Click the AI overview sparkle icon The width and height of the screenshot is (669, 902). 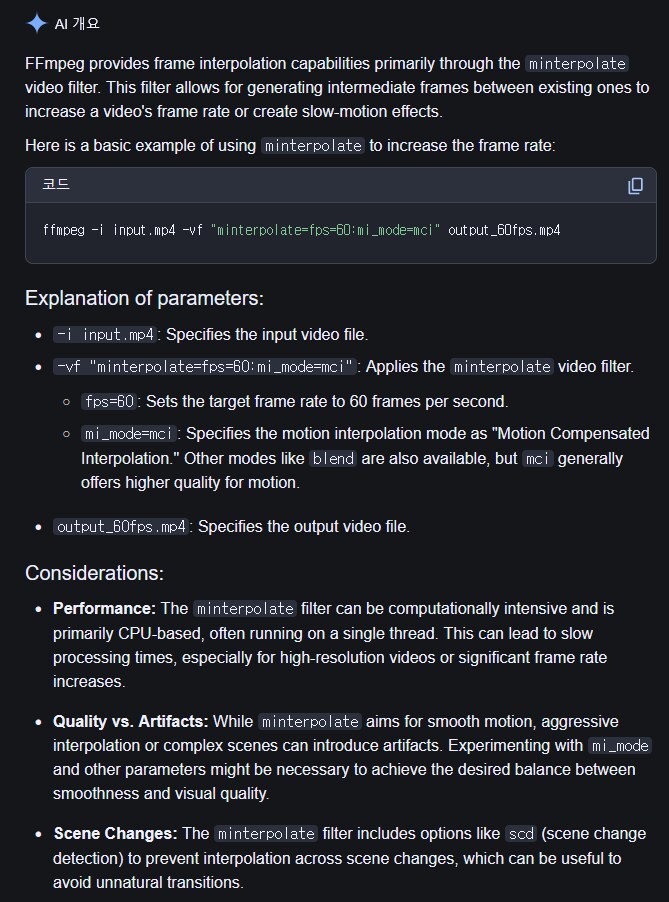(37, 23)
